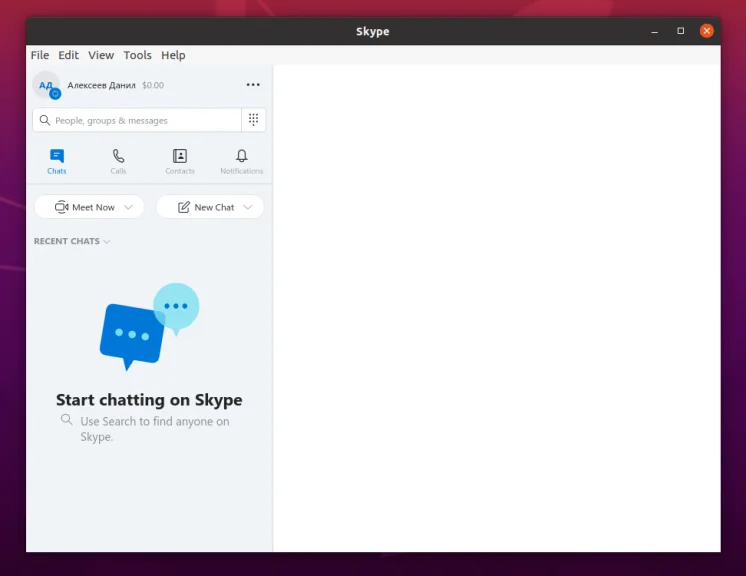Image resolution: width=746 pixels, height=576 pixels.
Task: Click the magnifier icon in search box
Action: pyautogui.click(x=45, y=120)
